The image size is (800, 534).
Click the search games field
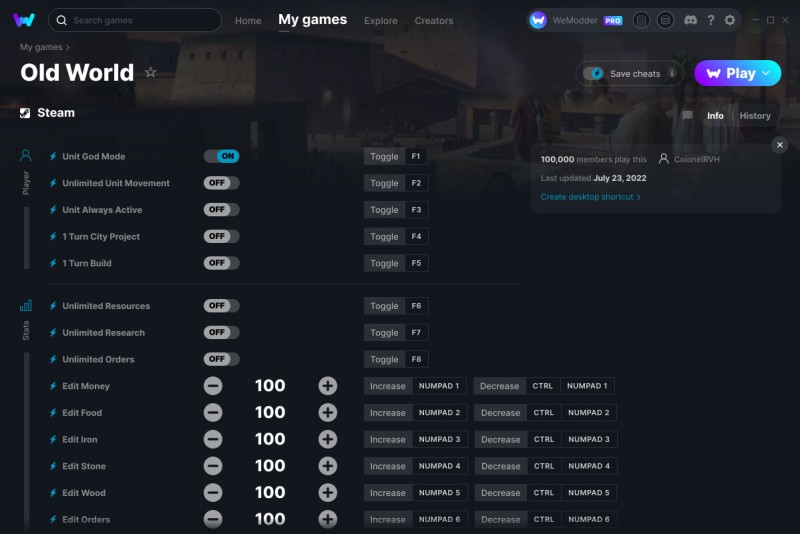135,20
